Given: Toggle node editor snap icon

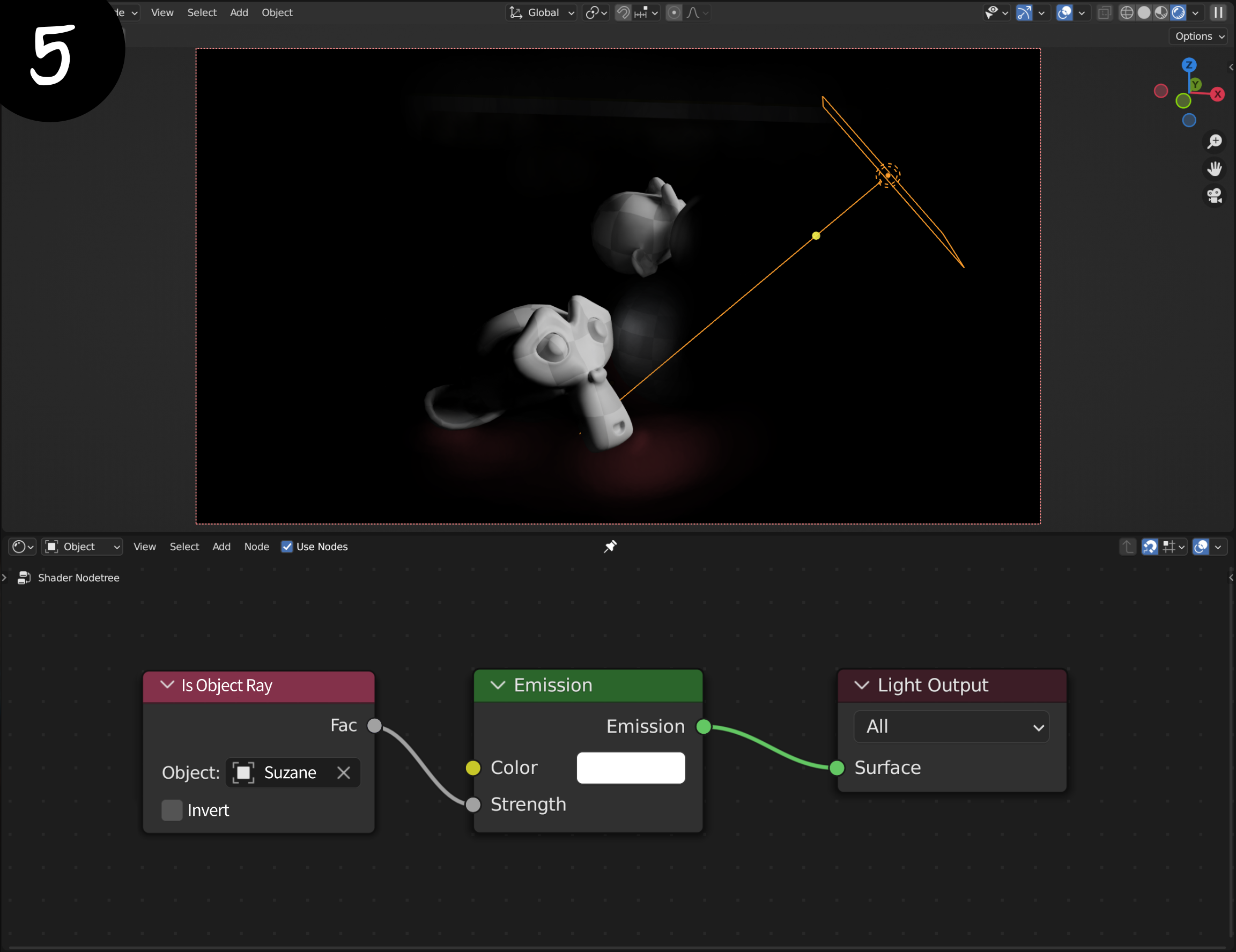Looking at the screenshot, I should tap(1150, 546).
